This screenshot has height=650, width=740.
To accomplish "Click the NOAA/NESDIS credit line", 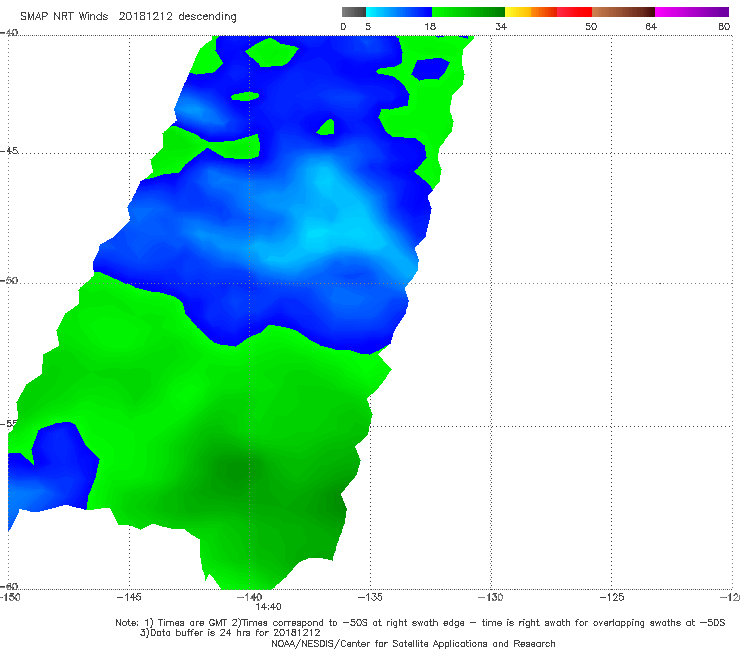I will [x=413, y=643].
